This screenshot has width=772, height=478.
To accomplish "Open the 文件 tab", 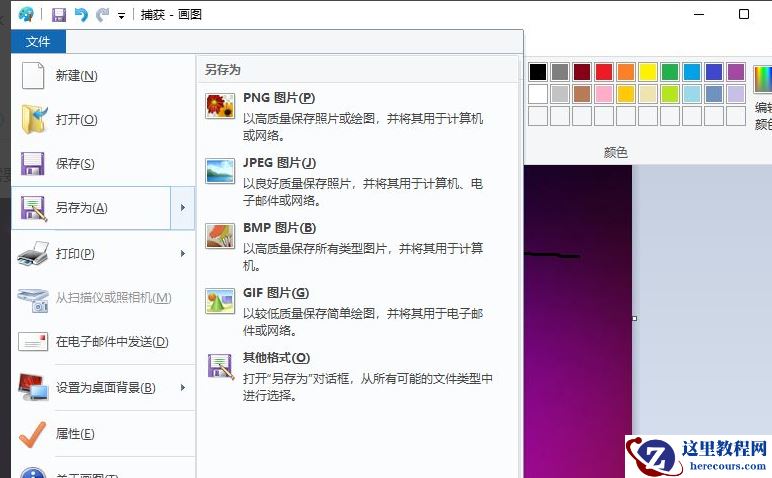I will (38, 41).
